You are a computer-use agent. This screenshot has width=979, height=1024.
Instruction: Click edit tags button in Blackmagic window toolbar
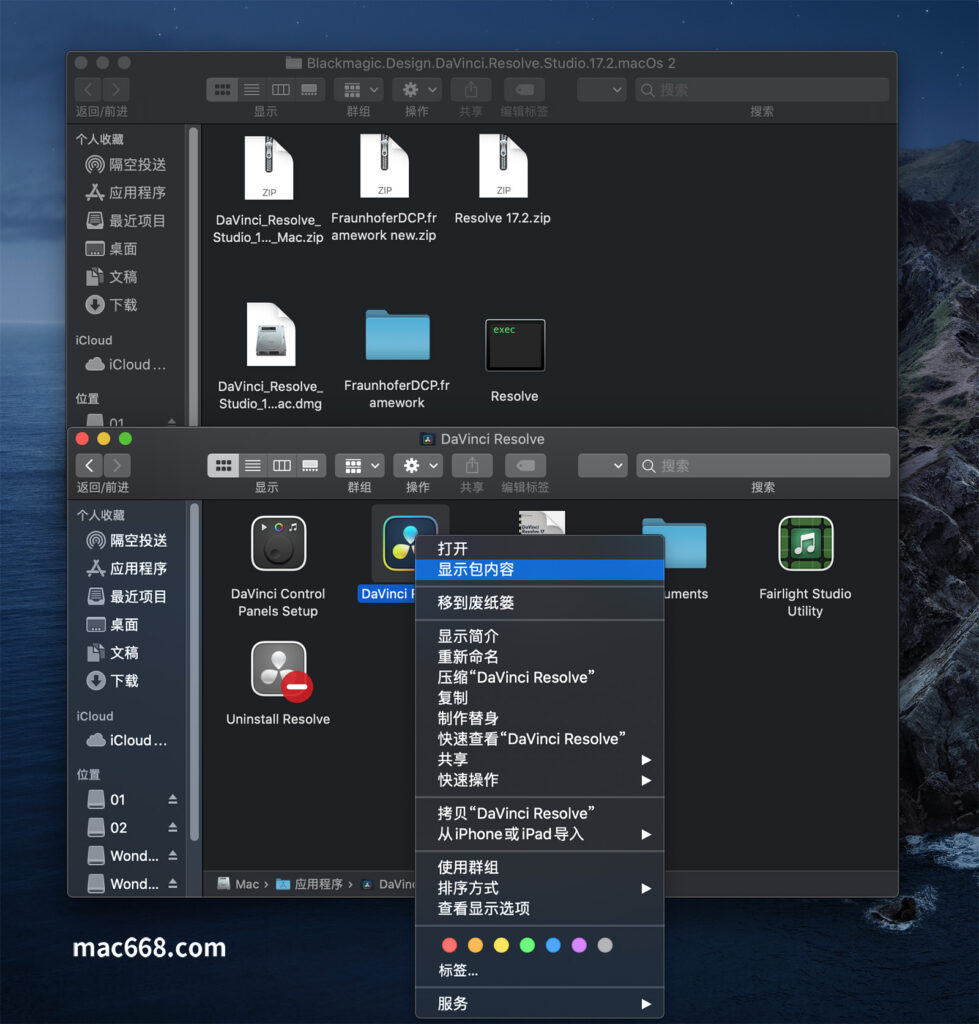(x=524, y=89)
